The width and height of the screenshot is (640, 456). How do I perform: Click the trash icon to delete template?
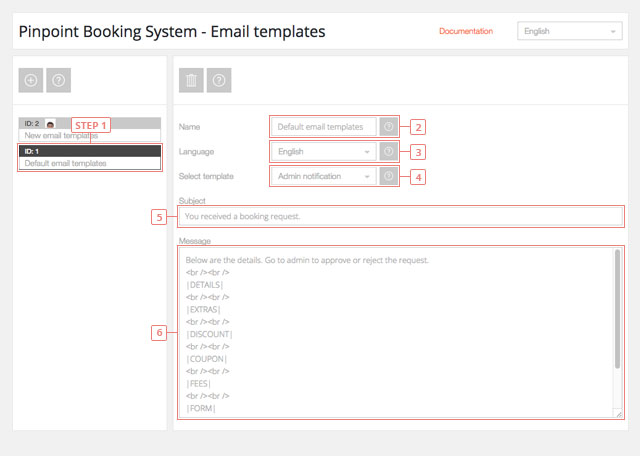pyautogui.click(x=191, y=80)
